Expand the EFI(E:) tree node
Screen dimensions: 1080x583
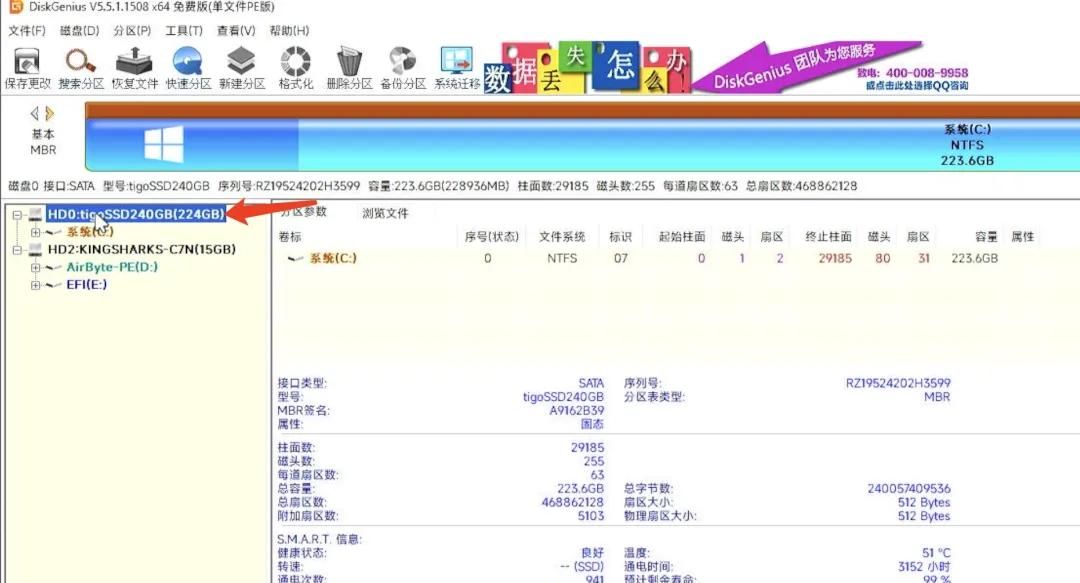click(35, 285)
